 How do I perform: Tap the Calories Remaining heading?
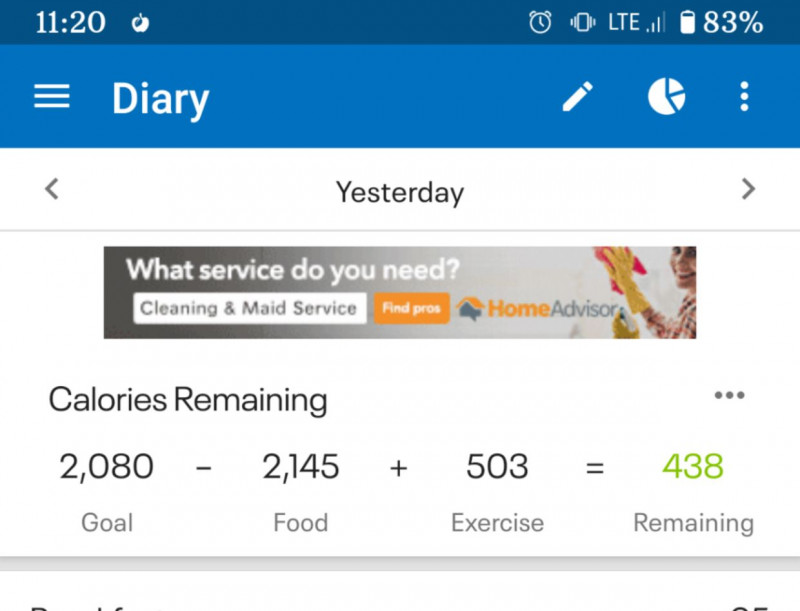click(x=188, y=400)
